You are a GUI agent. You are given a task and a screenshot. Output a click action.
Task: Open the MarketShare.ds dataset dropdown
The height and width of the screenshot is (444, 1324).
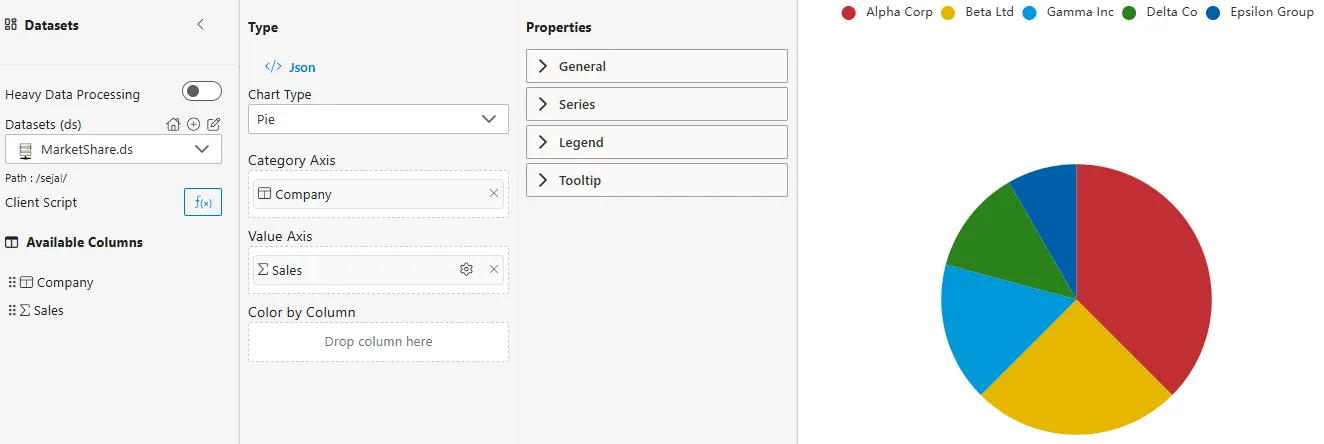(x=113, y=149)
